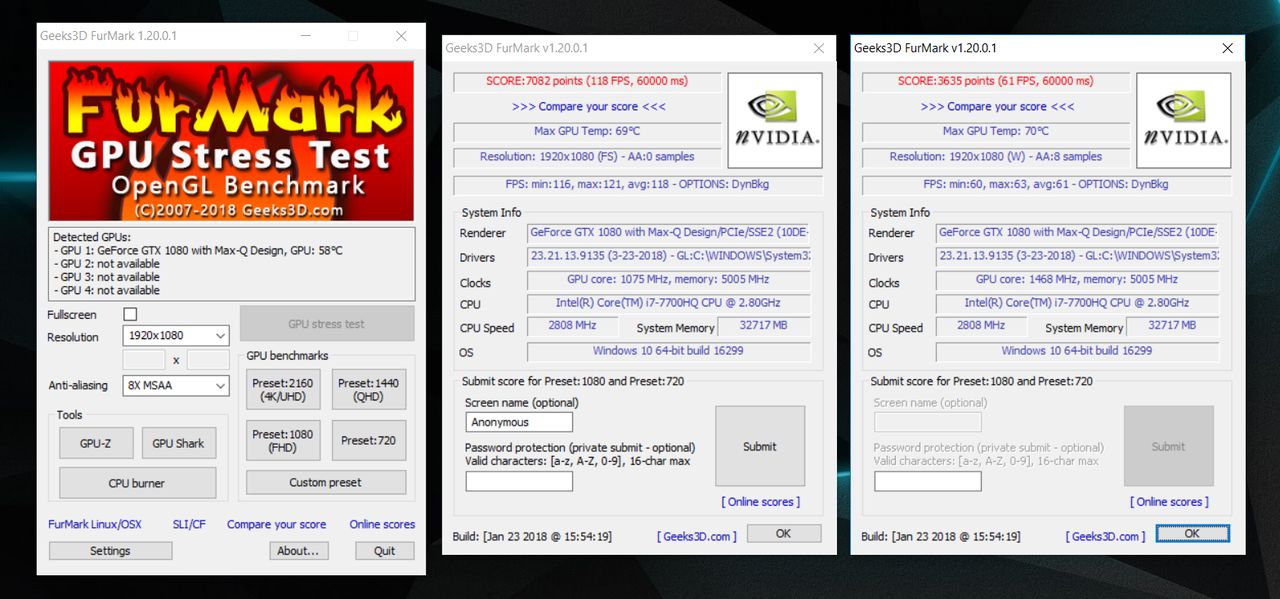This screenshot has height=599, width=1280.
Task: Click the custom height field right of x
Action: [x=208, y=360]
